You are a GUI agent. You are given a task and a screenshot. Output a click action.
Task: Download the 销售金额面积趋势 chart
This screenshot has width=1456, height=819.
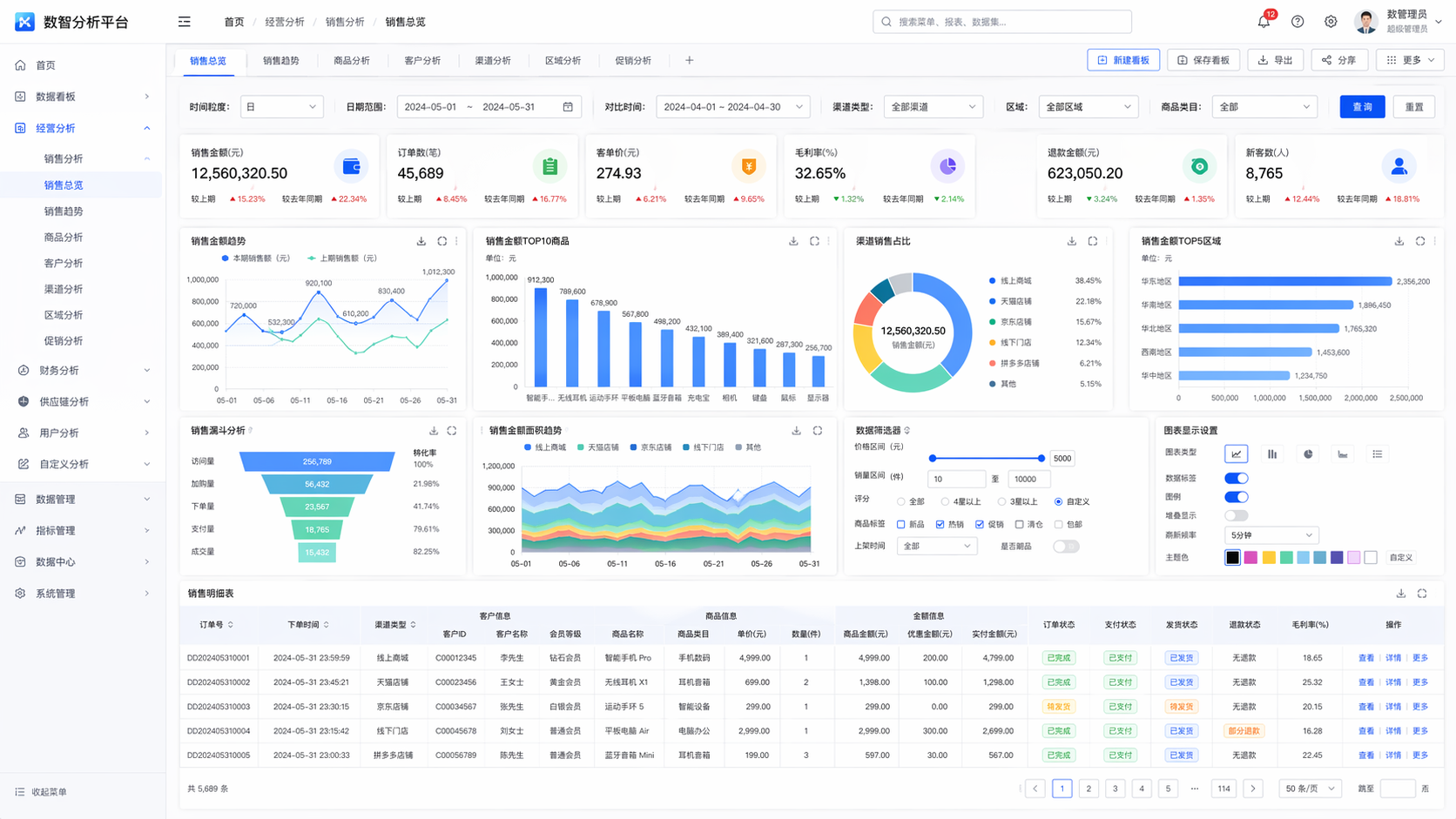click(796, 431)
